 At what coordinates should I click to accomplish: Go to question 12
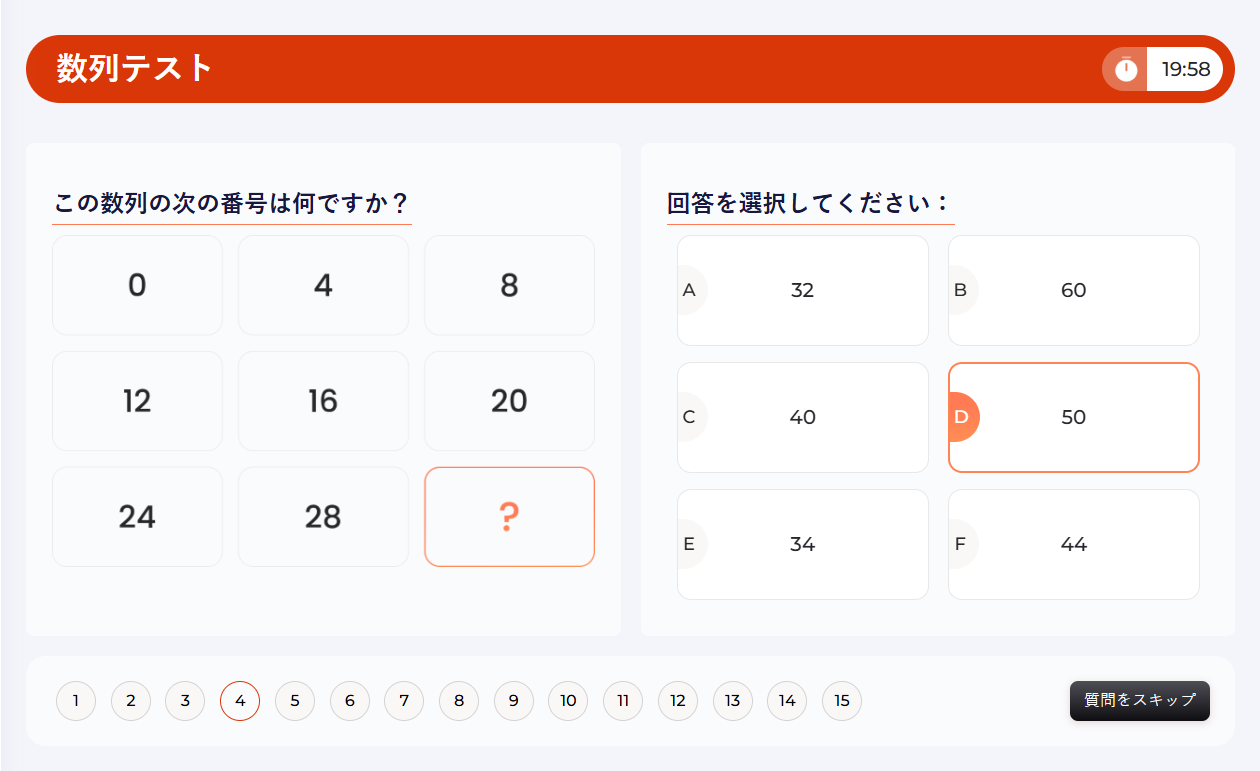(x=678, y=701)
